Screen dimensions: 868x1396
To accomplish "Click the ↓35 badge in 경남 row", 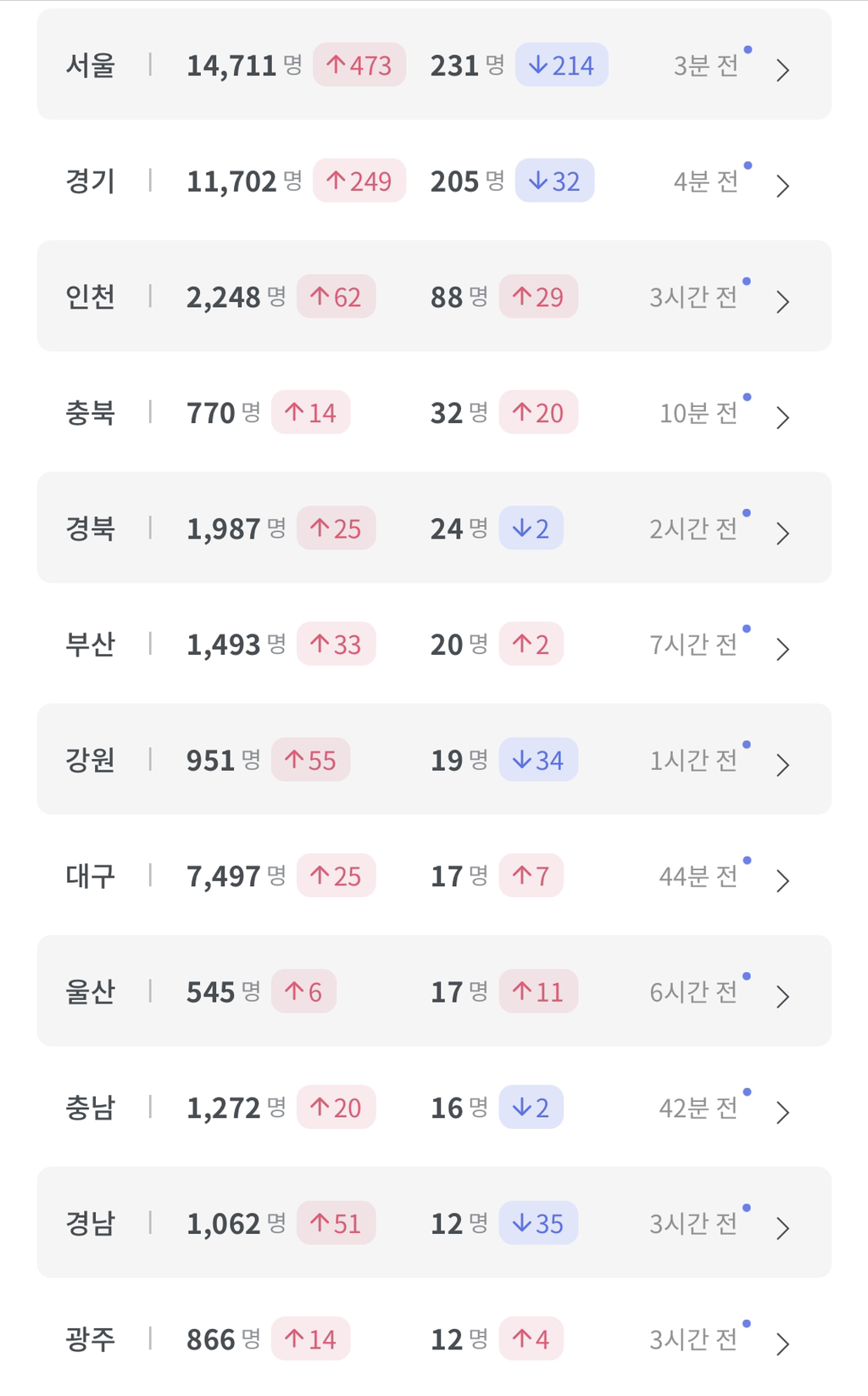I will tap(538, 1223).
